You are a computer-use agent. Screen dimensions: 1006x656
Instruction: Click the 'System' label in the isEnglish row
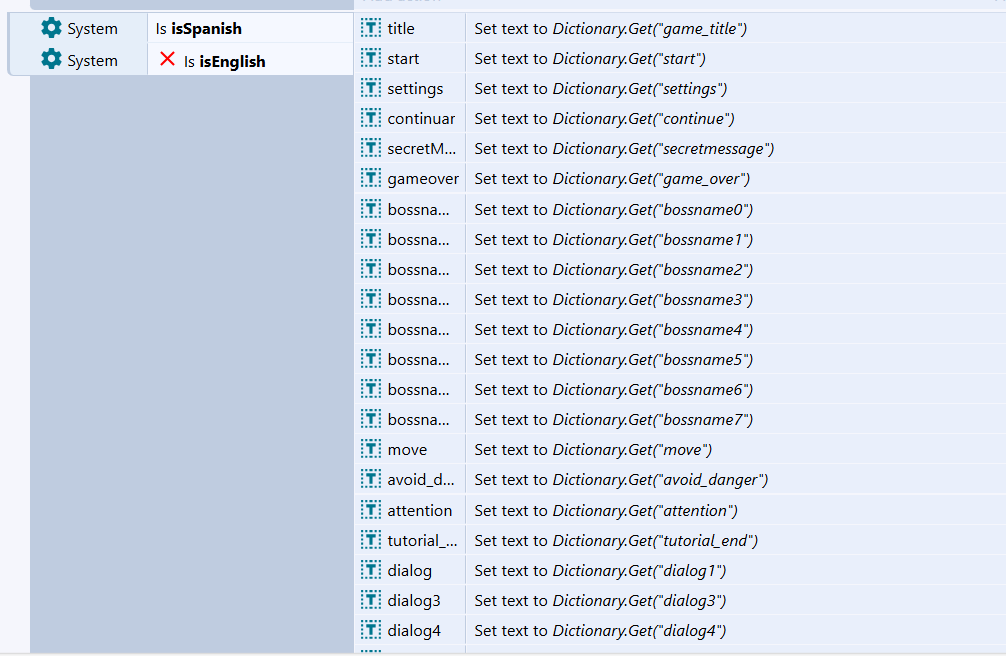coord(92,61)
